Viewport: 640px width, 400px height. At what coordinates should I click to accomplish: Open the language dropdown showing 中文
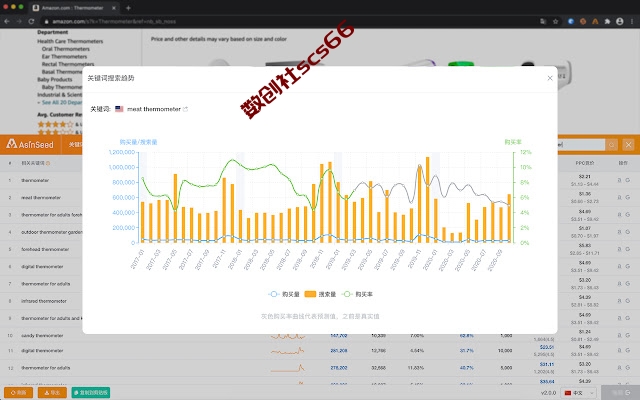(578, 393)
